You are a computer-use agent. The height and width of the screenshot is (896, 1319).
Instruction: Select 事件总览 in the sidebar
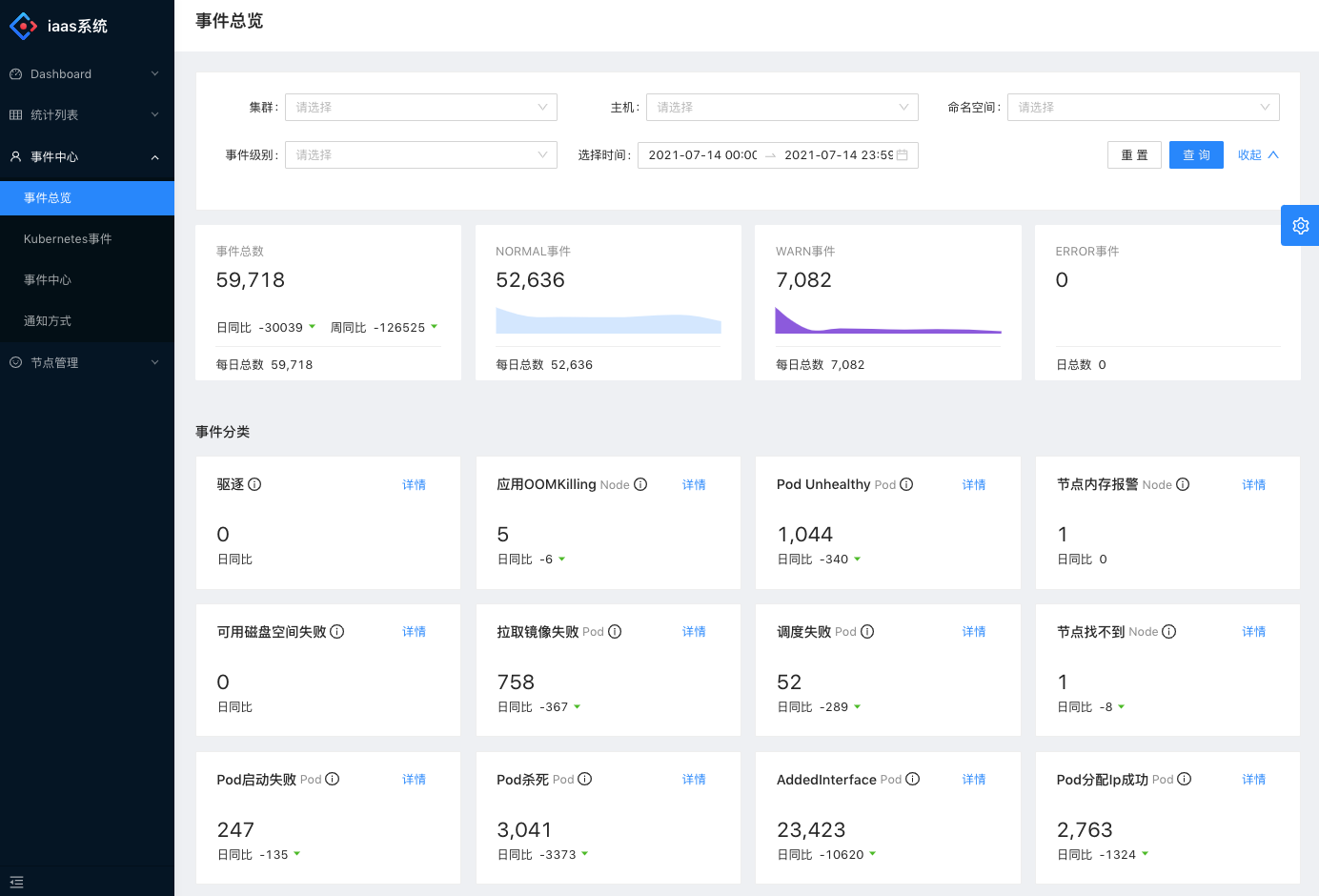87,197
